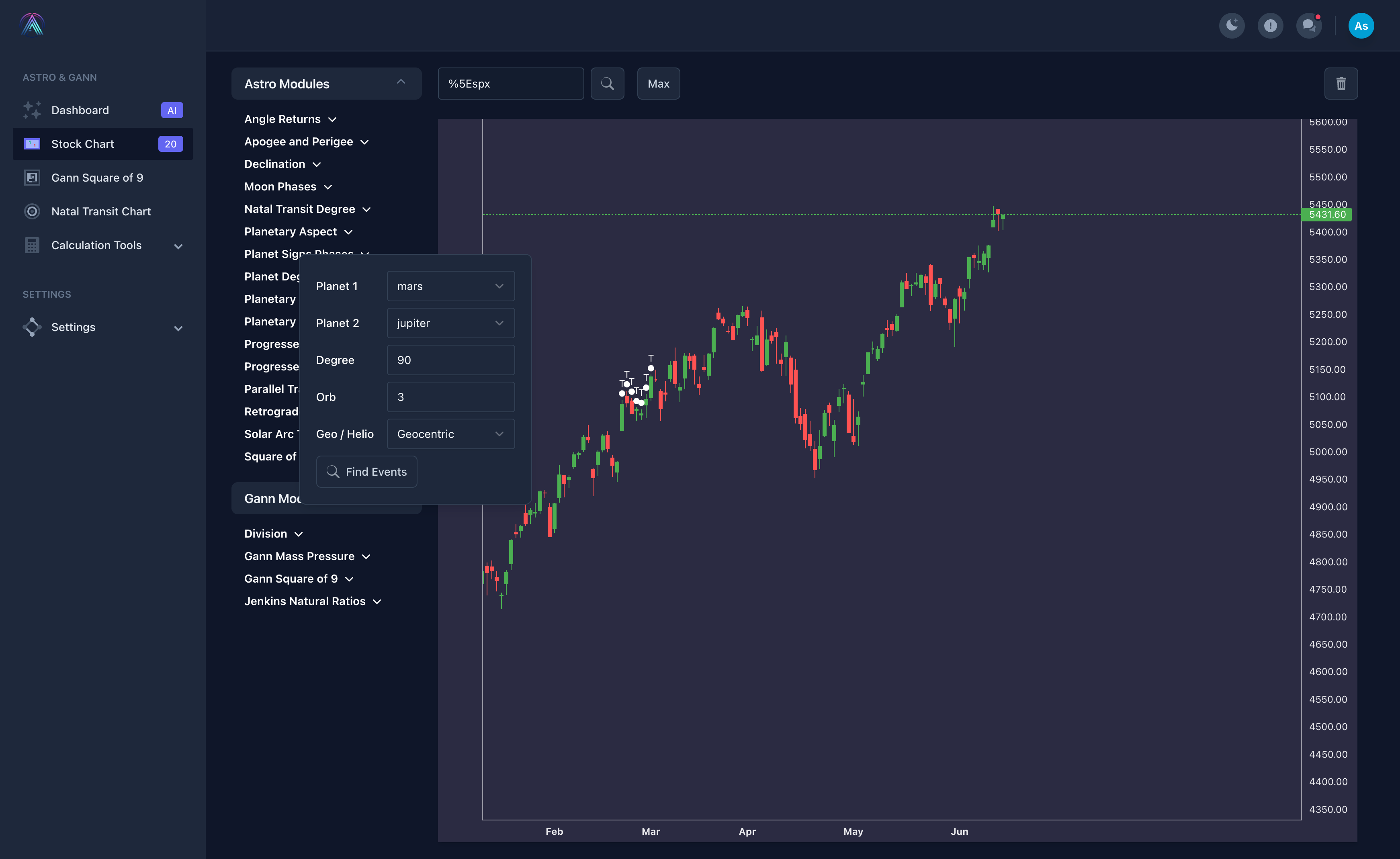
Task: Click the Find Events button
Action: click(366, 472)
